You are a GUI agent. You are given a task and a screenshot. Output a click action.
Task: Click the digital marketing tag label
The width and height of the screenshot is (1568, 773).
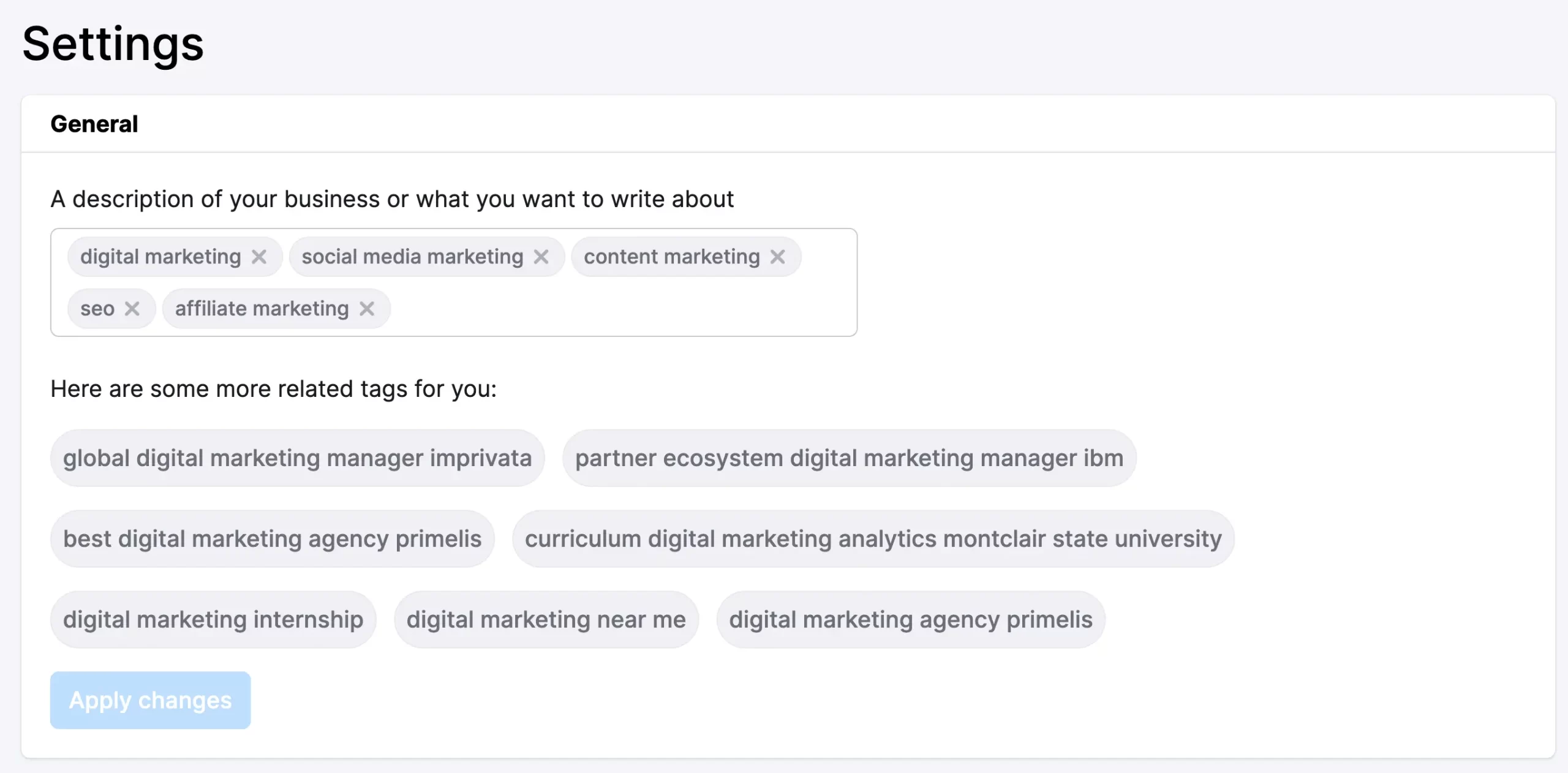(x=160, y=257)
